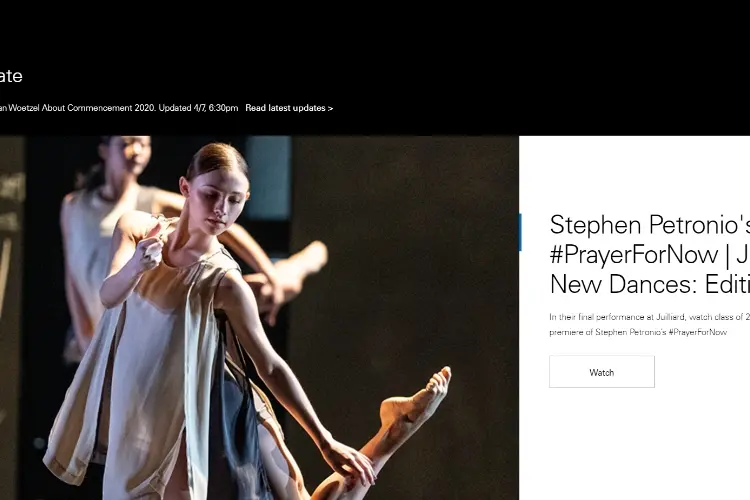Click the #PrayerForNow line of the headline

(650, 254)
